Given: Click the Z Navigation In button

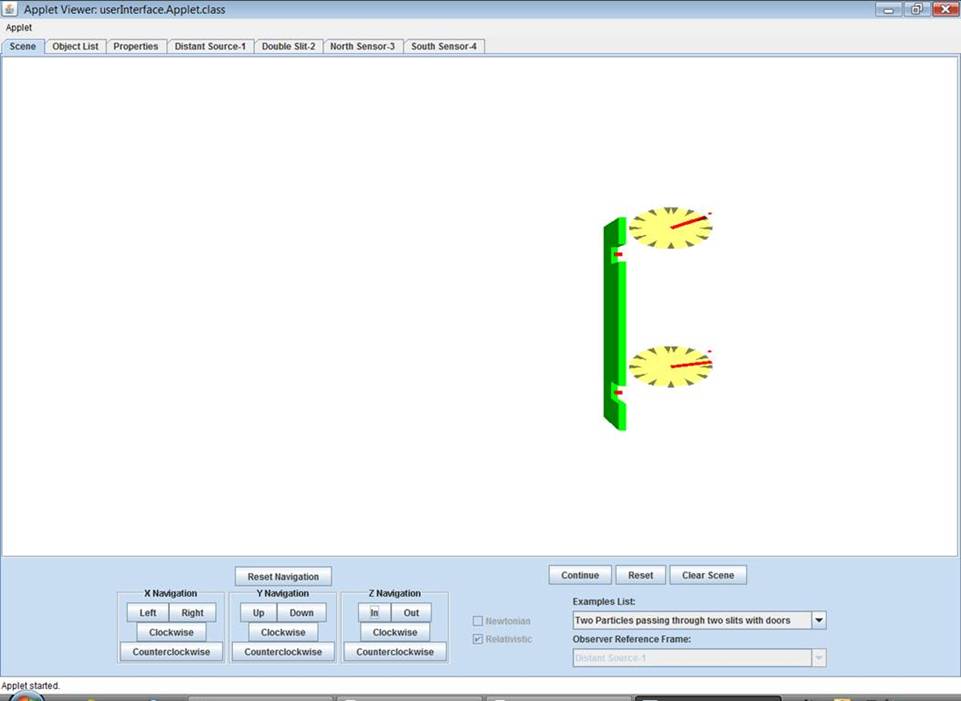Looking at the screenshot, I should click(x=374, y=613).
